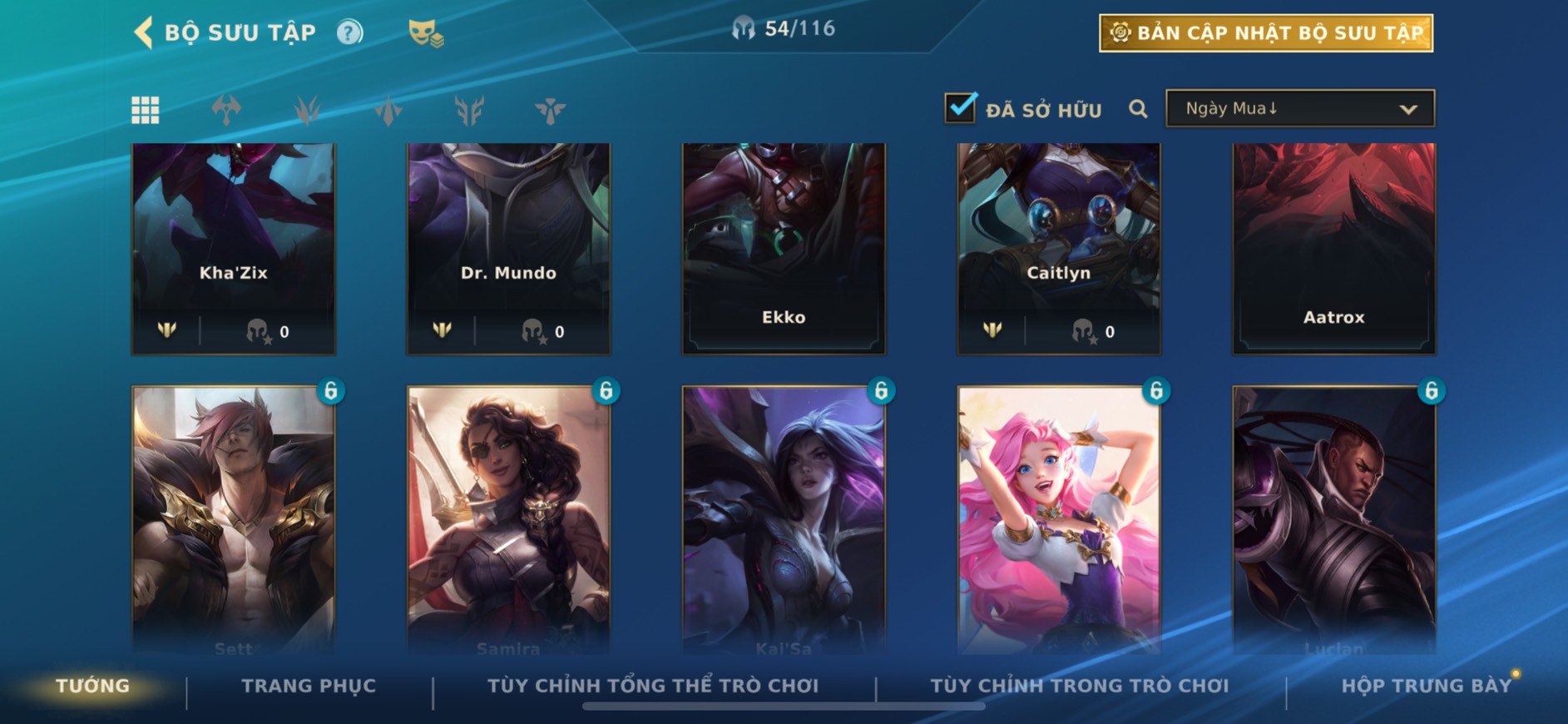Select the Tùy Chỉnh Tổng Thể Trò Chơi tab
Viewport: 1568px width, 724px height.
click(653, 686)
